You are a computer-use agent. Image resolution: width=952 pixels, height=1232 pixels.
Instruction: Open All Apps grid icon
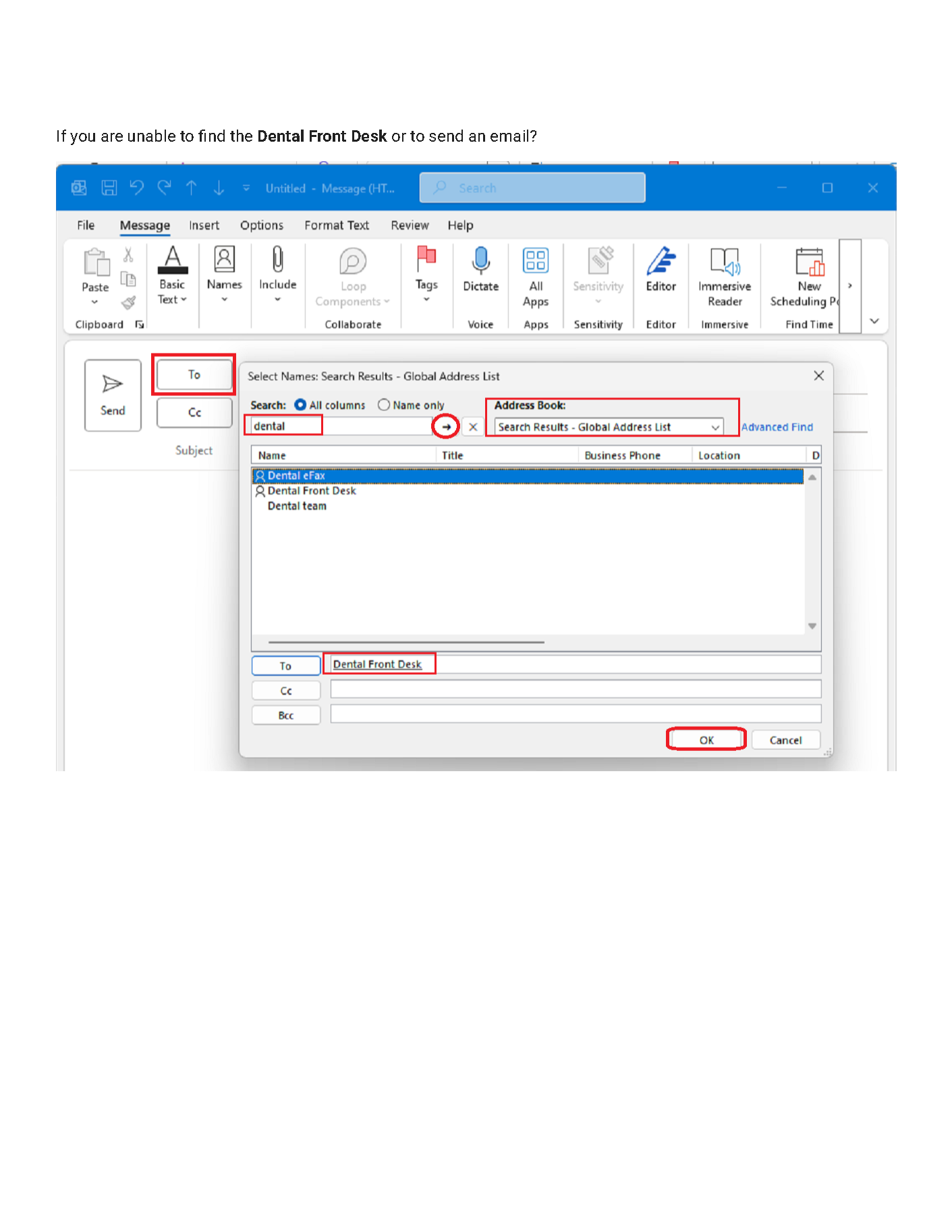(x=536, y=261)
